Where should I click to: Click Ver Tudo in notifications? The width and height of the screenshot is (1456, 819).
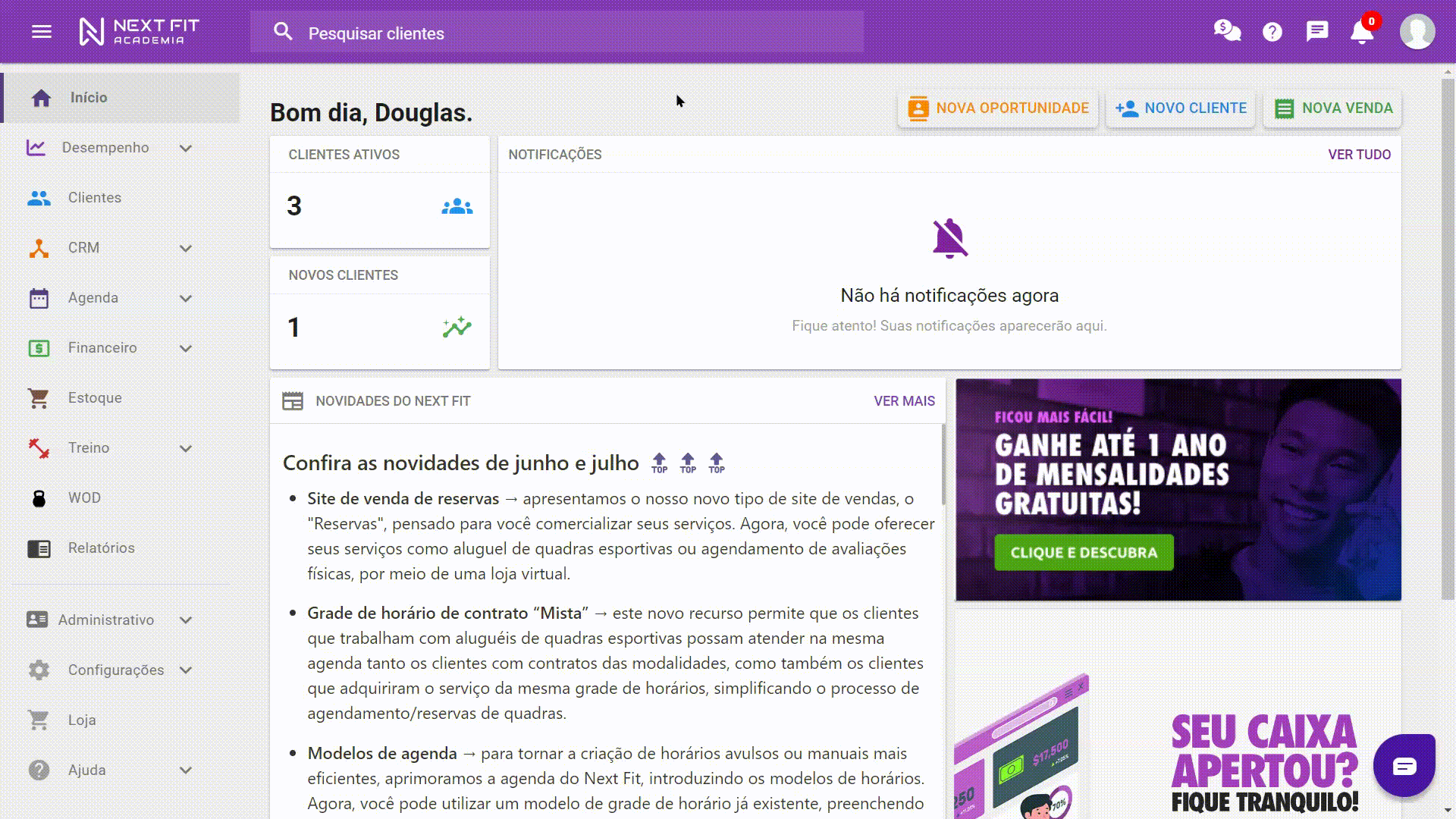1359,155
